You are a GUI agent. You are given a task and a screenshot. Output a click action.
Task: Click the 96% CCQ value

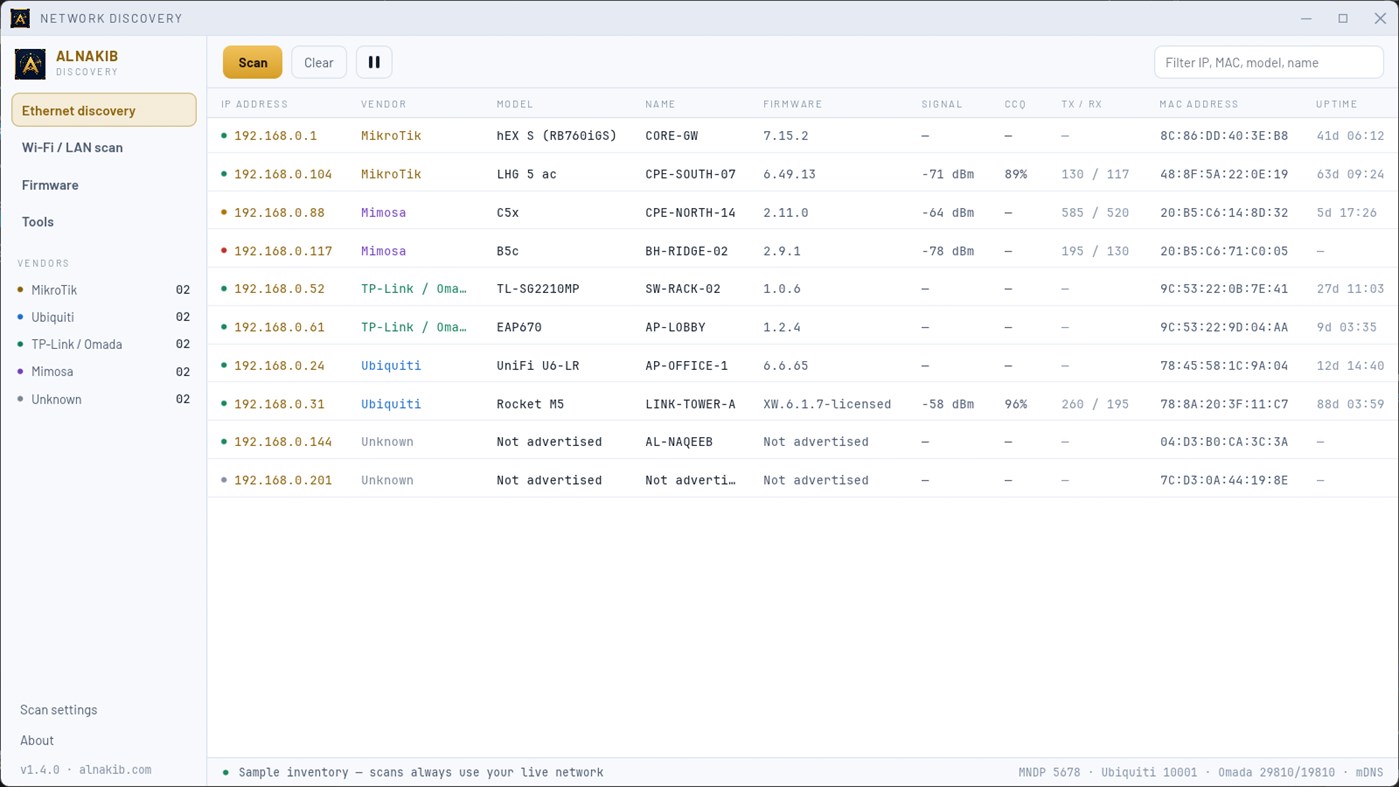tap(1016, 404)
